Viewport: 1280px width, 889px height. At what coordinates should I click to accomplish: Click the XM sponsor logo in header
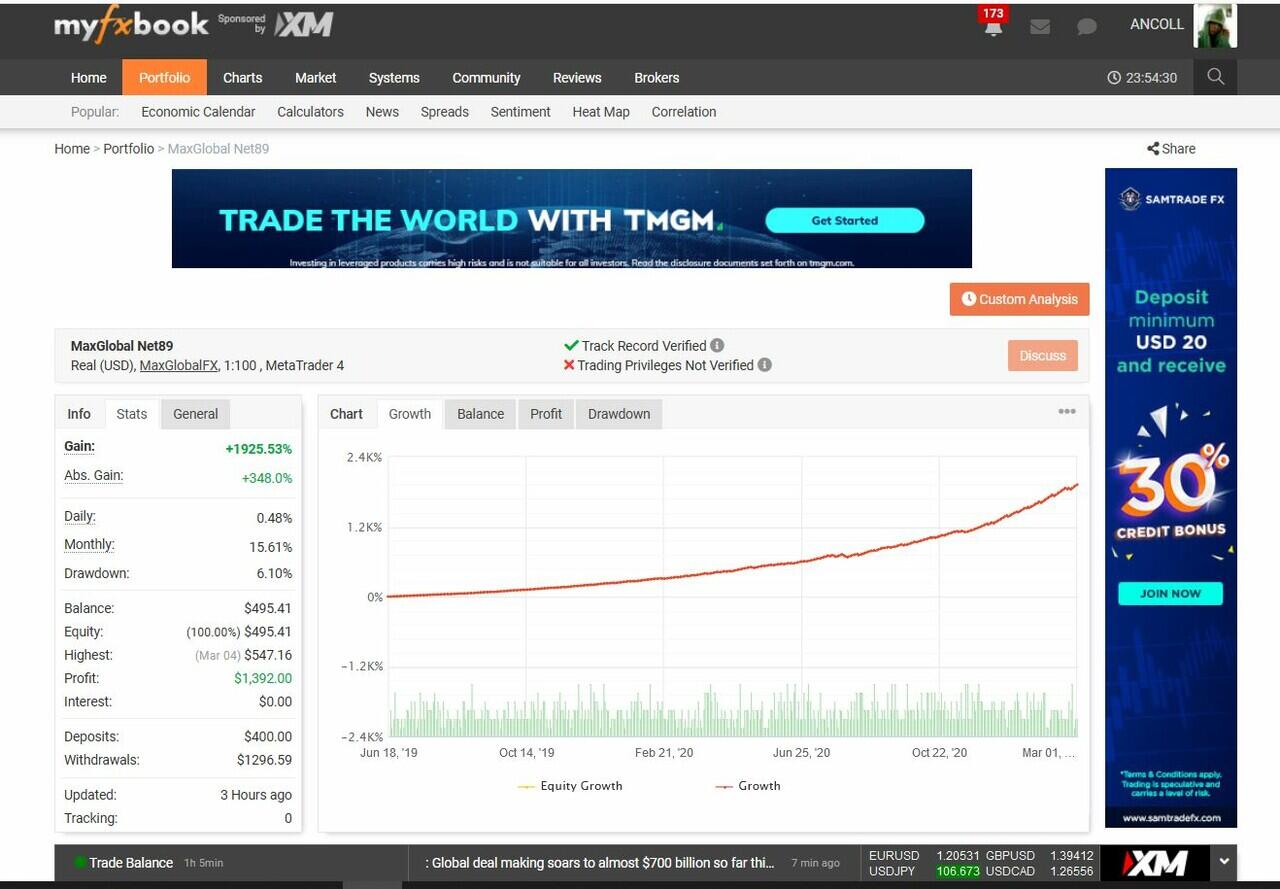tap(304, 25)
